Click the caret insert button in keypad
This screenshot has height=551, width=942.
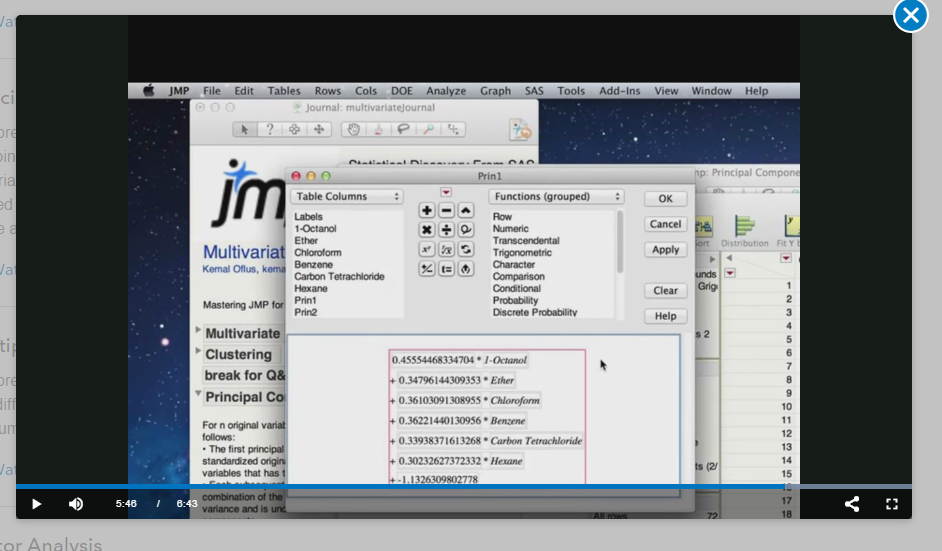click(x=466, y=210)
